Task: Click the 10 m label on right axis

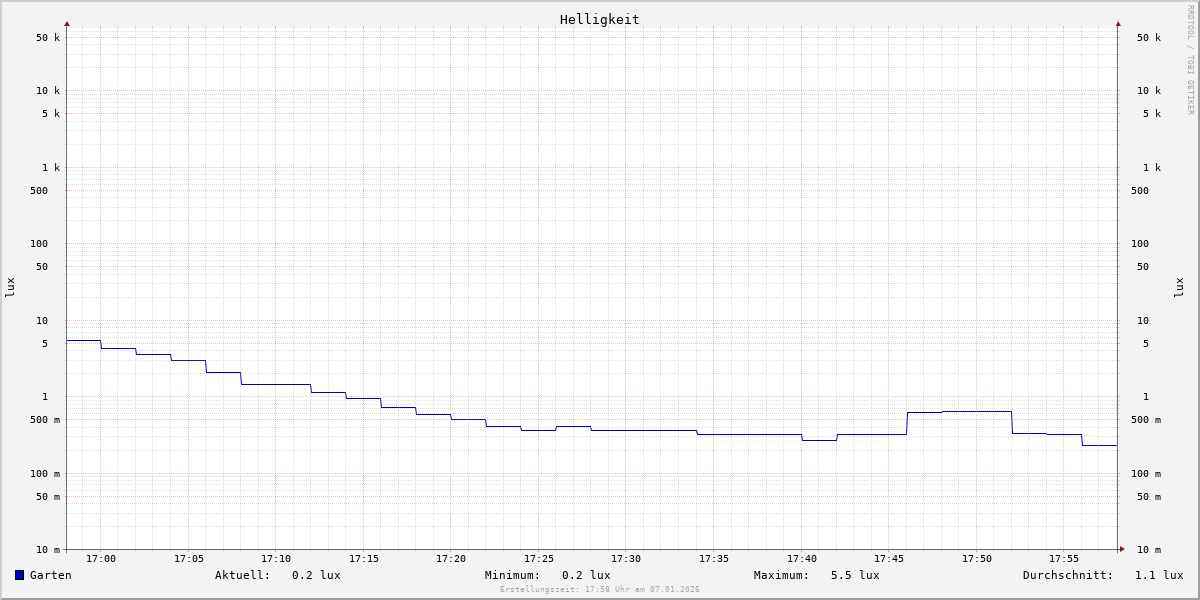Action: click(x=1149, y=550)
